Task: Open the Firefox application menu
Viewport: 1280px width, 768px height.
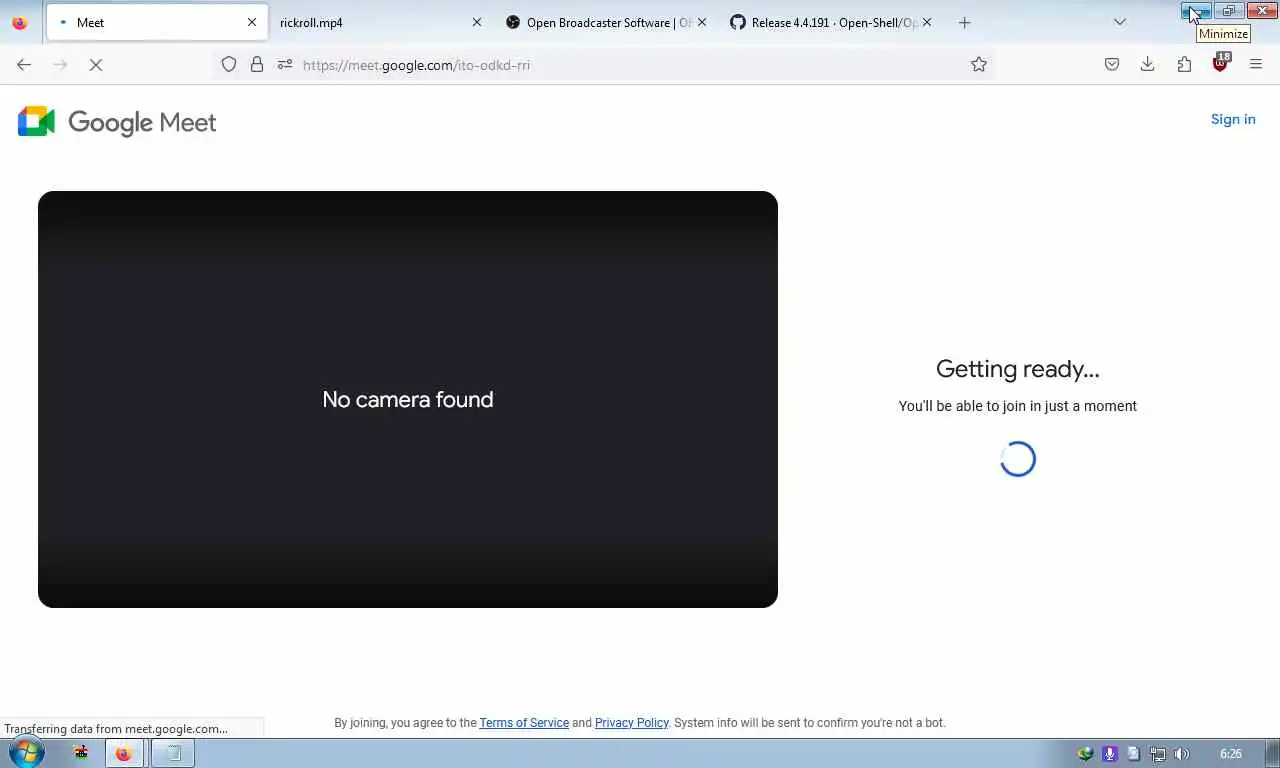Action: (x=1256, y=65)
